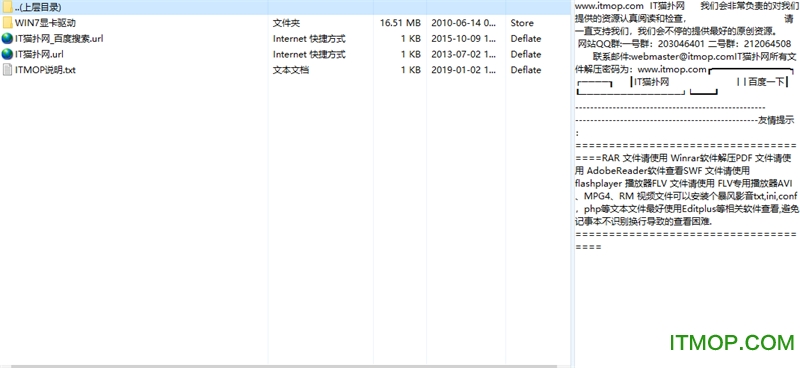Click the www.itmop.com text in comment panel
800x368 pixels.
click(609, 6)
